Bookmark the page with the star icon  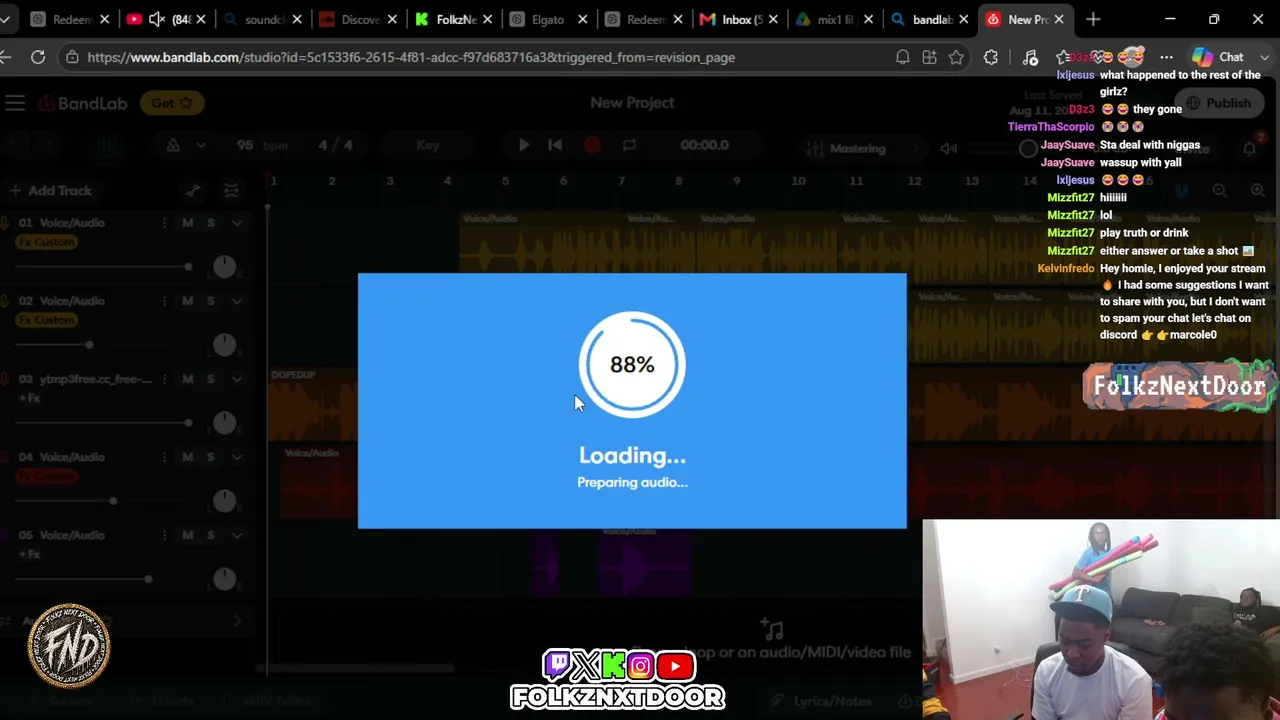coord(956,57)
